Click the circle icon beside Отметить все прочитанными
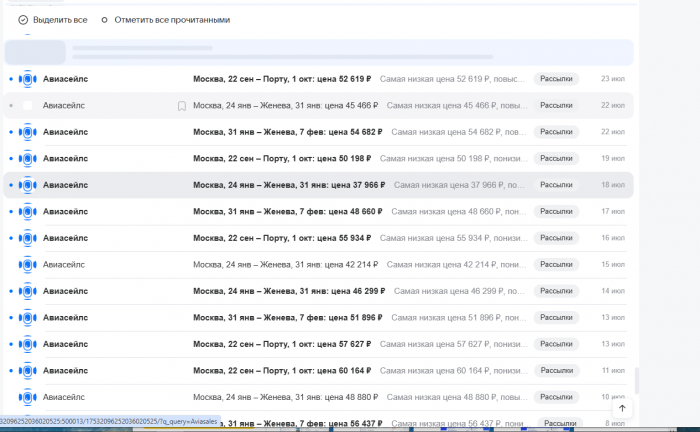Screen dimensions: 700x432 click(x=104, y=20)
